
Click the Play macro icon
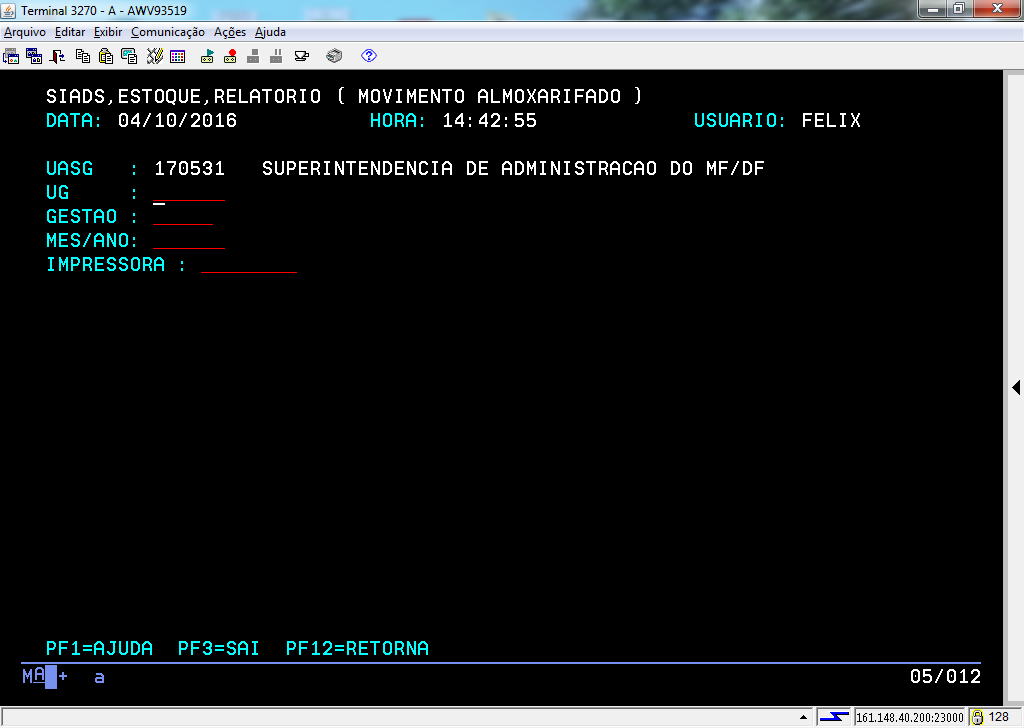click(x=207, y=56)
